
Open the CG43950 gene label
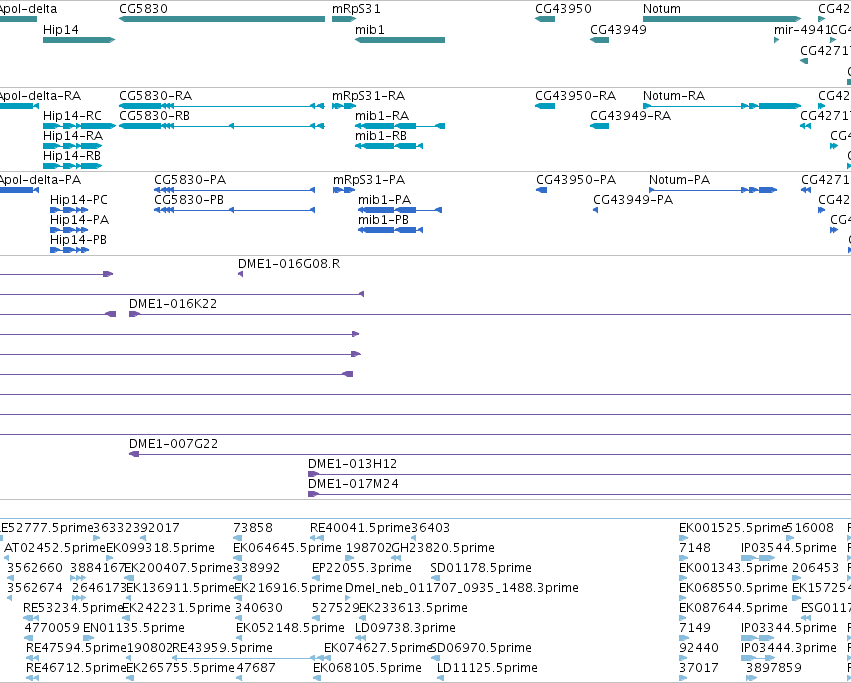pyautogui.click(x=563, y=9)
